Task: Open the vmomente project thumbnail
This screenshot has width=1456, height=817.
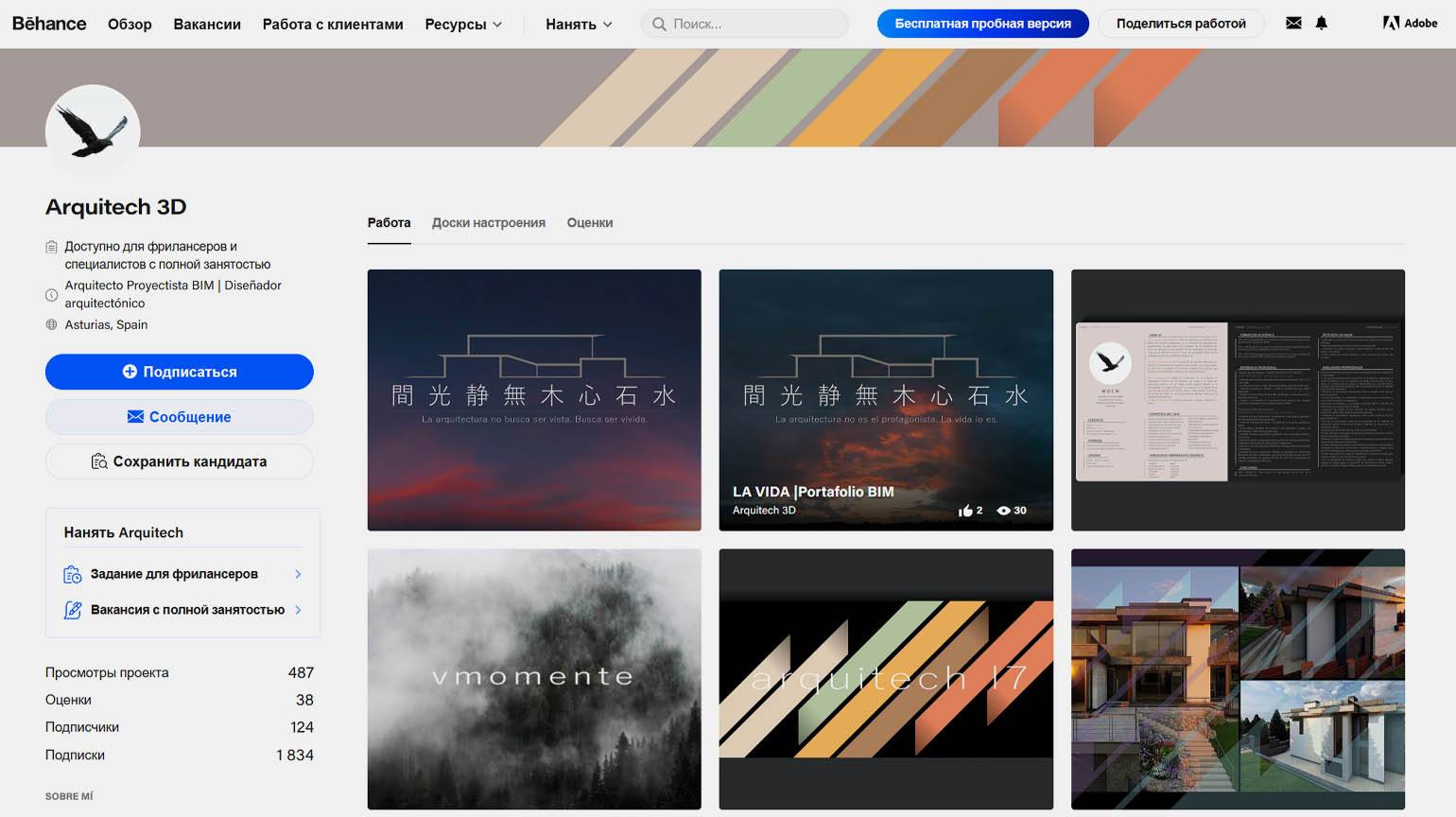Action: tap(534, 679)
